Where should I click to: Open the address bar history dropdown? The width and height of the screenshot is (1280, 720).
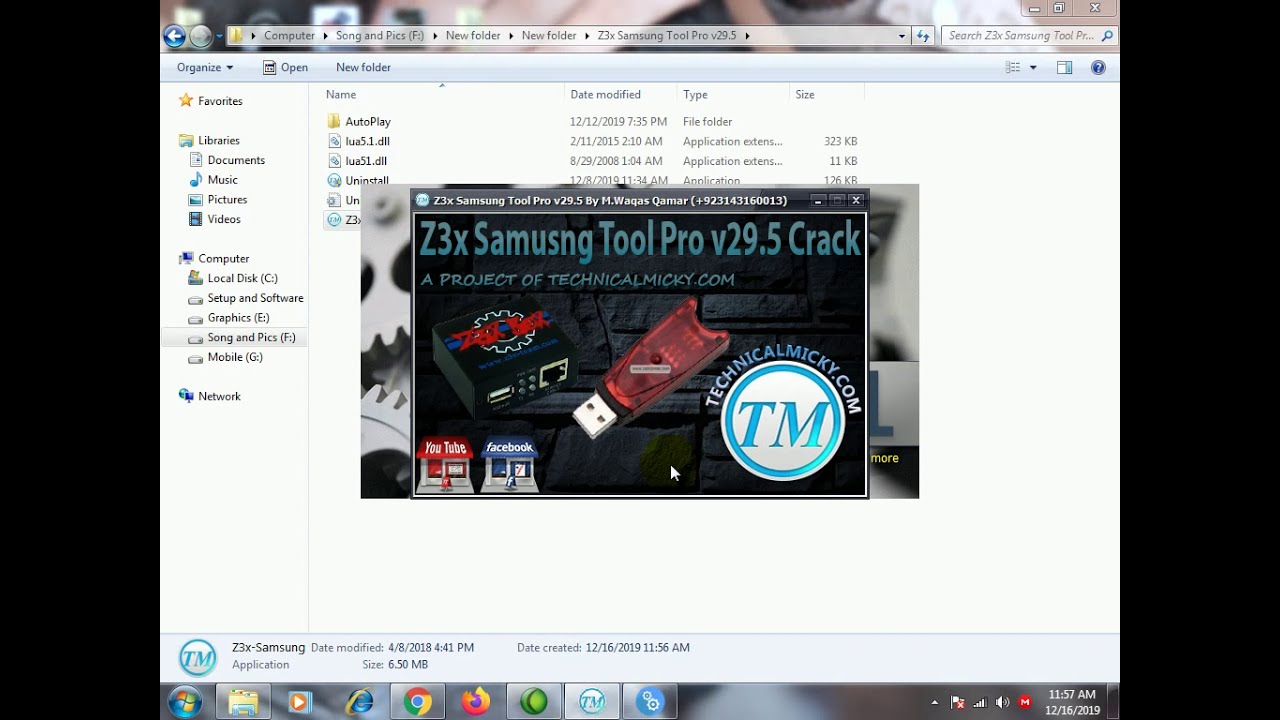901,36
